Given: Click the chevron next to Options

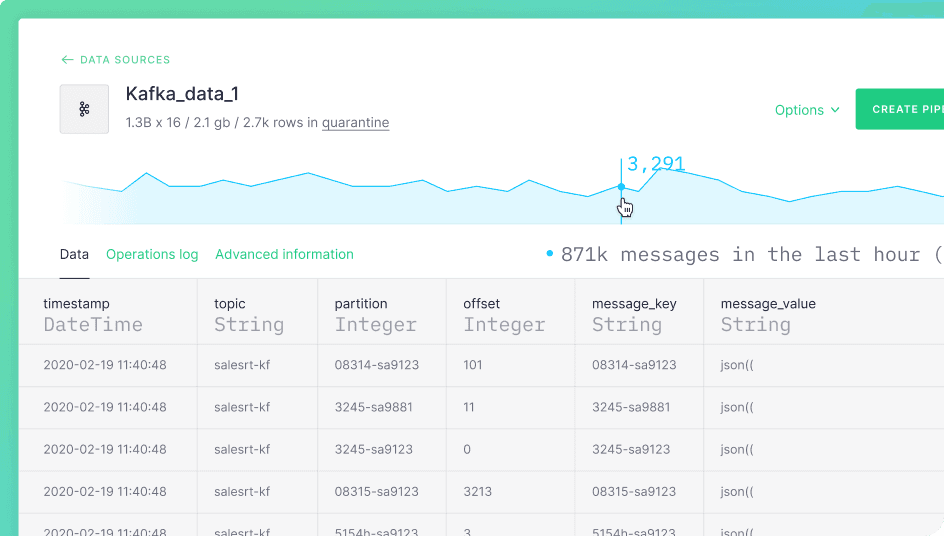Looking at the screenshot, I should coord(835,110).
